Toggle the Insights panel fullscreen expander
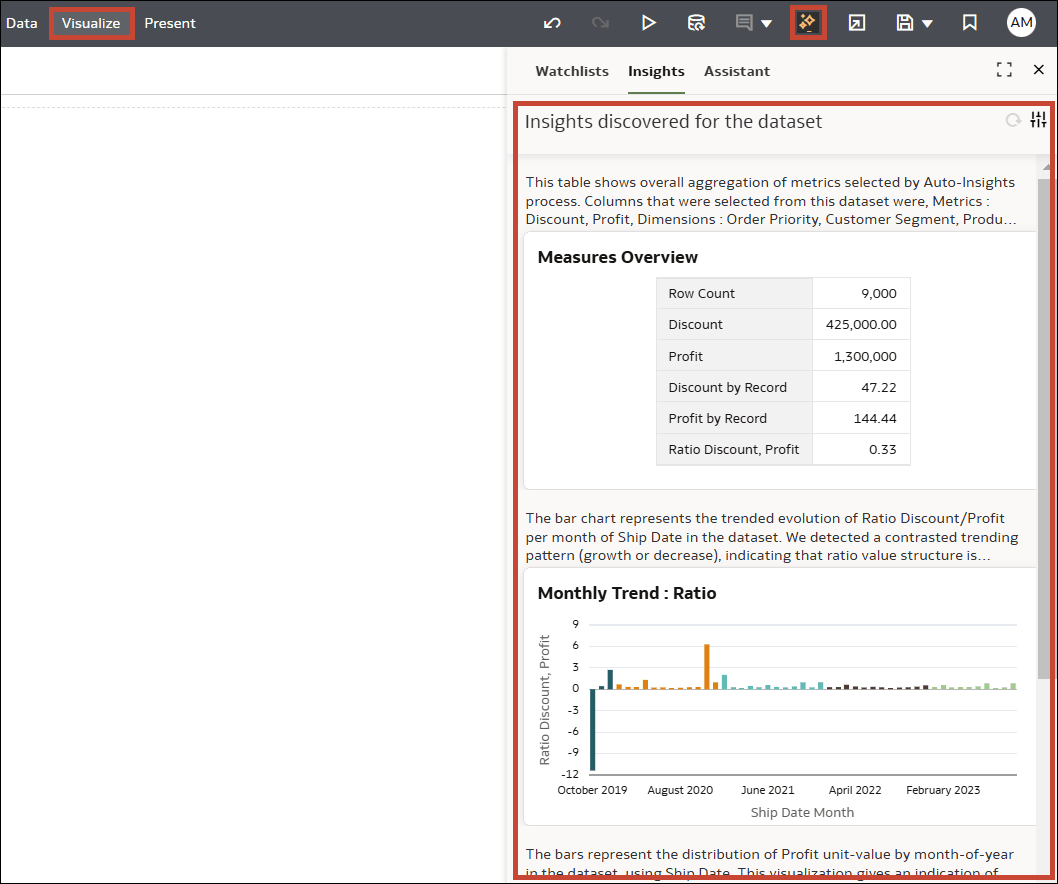The width and height of the screenshot is (1058, 884). point(1004,69)
